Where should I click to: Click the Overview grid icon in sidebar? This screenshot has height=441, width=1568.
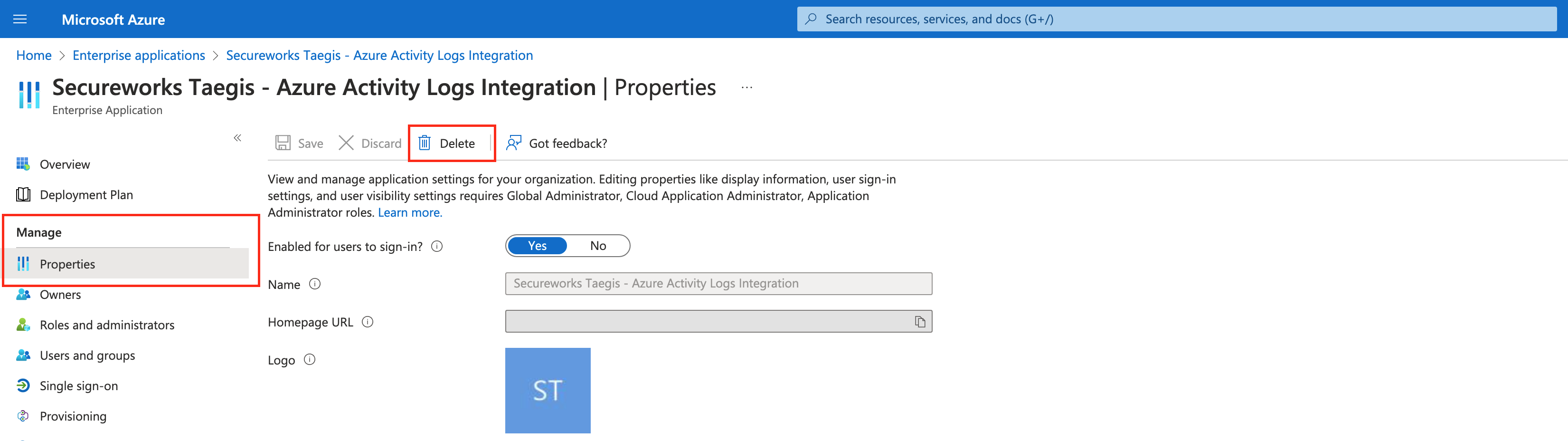point(23,164)
